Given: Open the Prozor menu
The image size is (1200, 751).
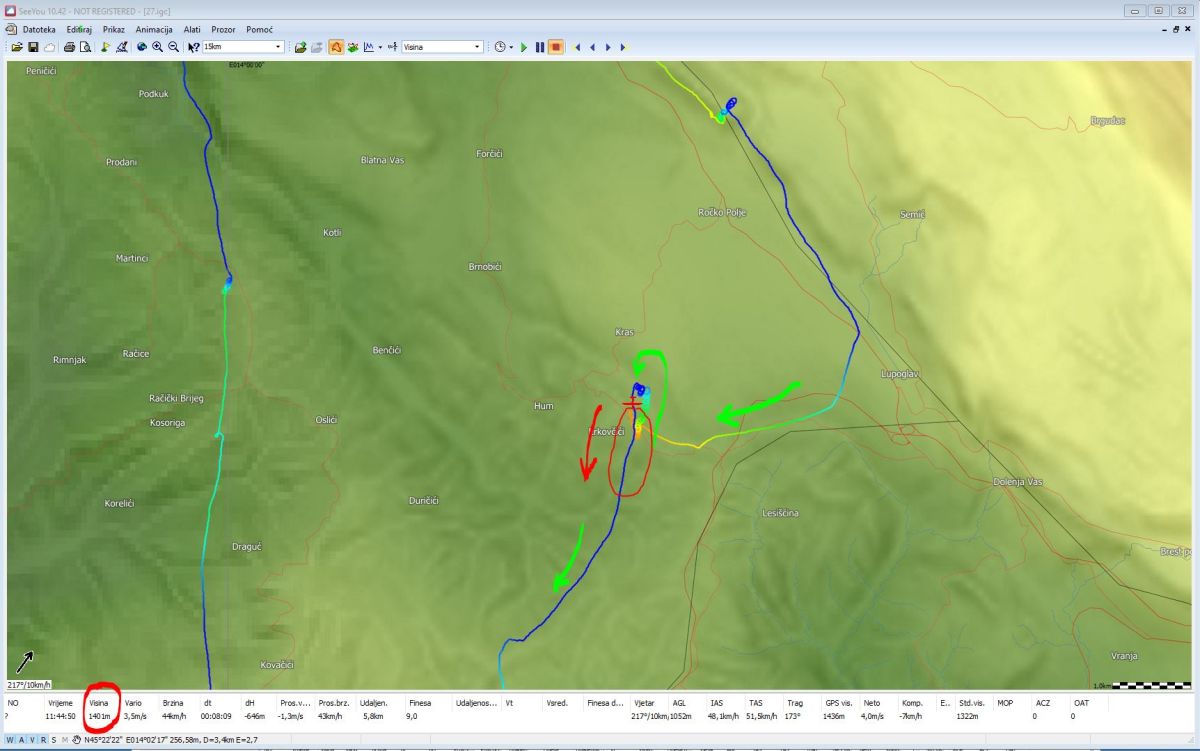Looking at the screenshot, I should (x=223, y=29).
